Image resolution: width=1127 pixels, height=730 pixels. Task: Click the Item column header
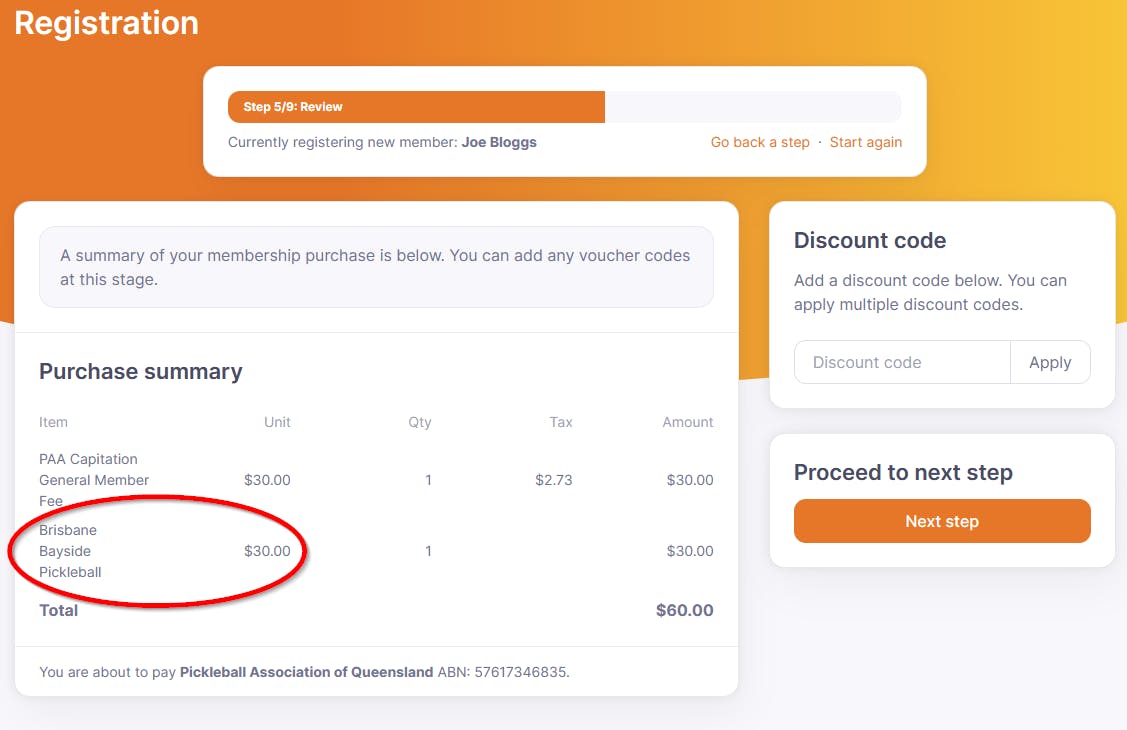click(54, 422)
